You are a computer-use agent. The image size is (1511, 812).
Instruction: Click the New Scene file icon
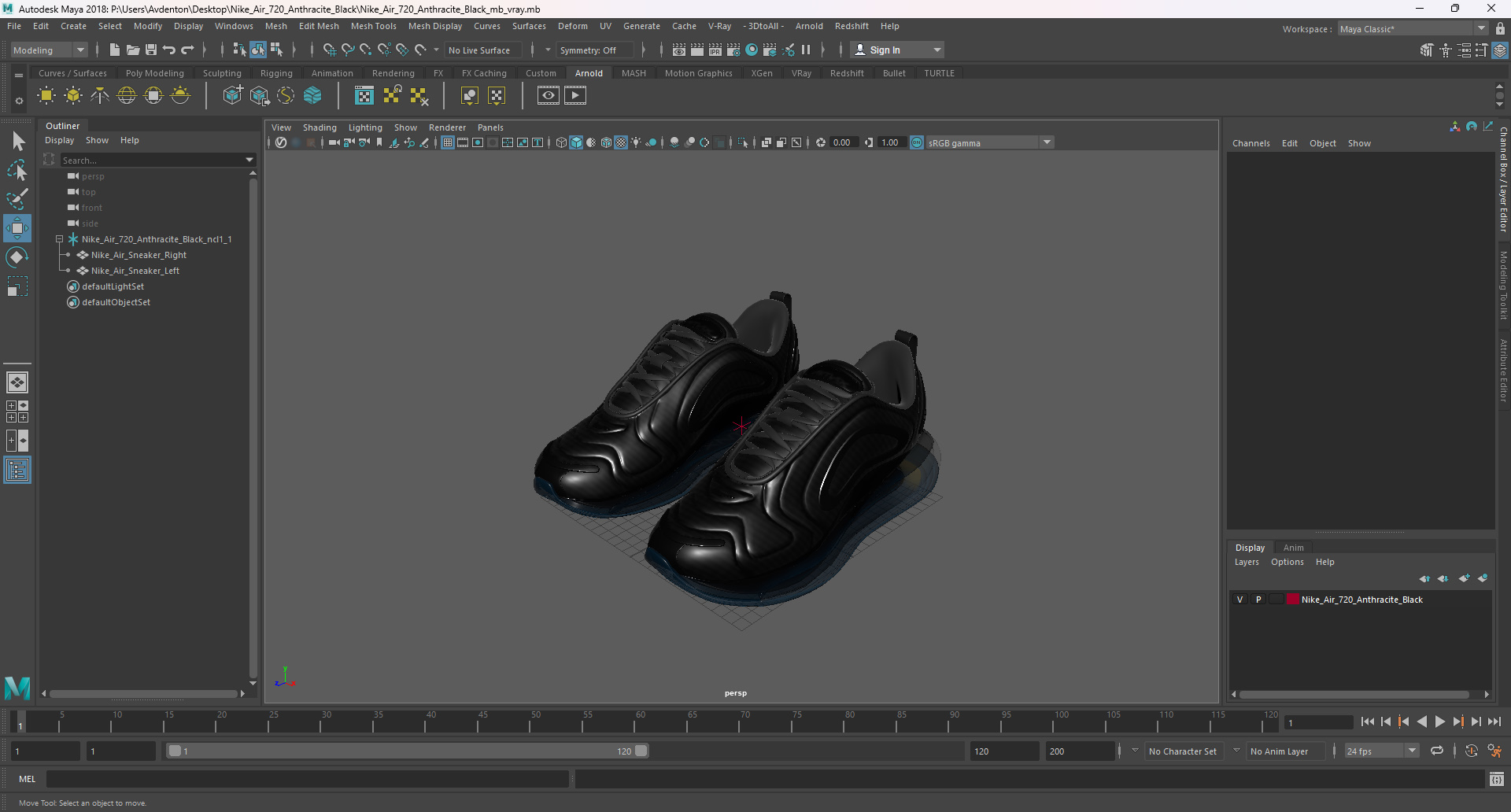[x=115, y=50]
